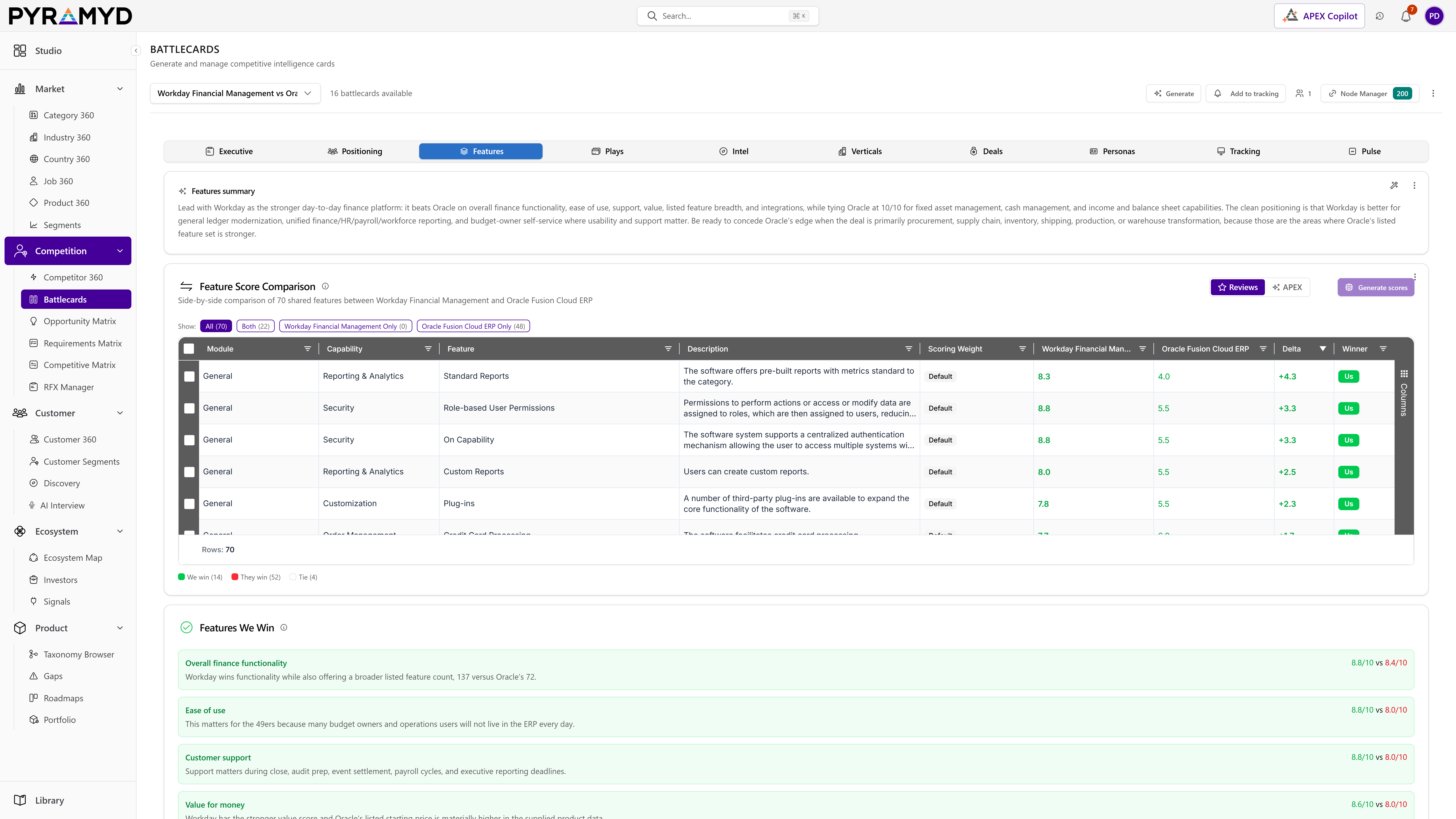
Task: Collapse the Ecosystem section
Action: (x=120, y=531)
